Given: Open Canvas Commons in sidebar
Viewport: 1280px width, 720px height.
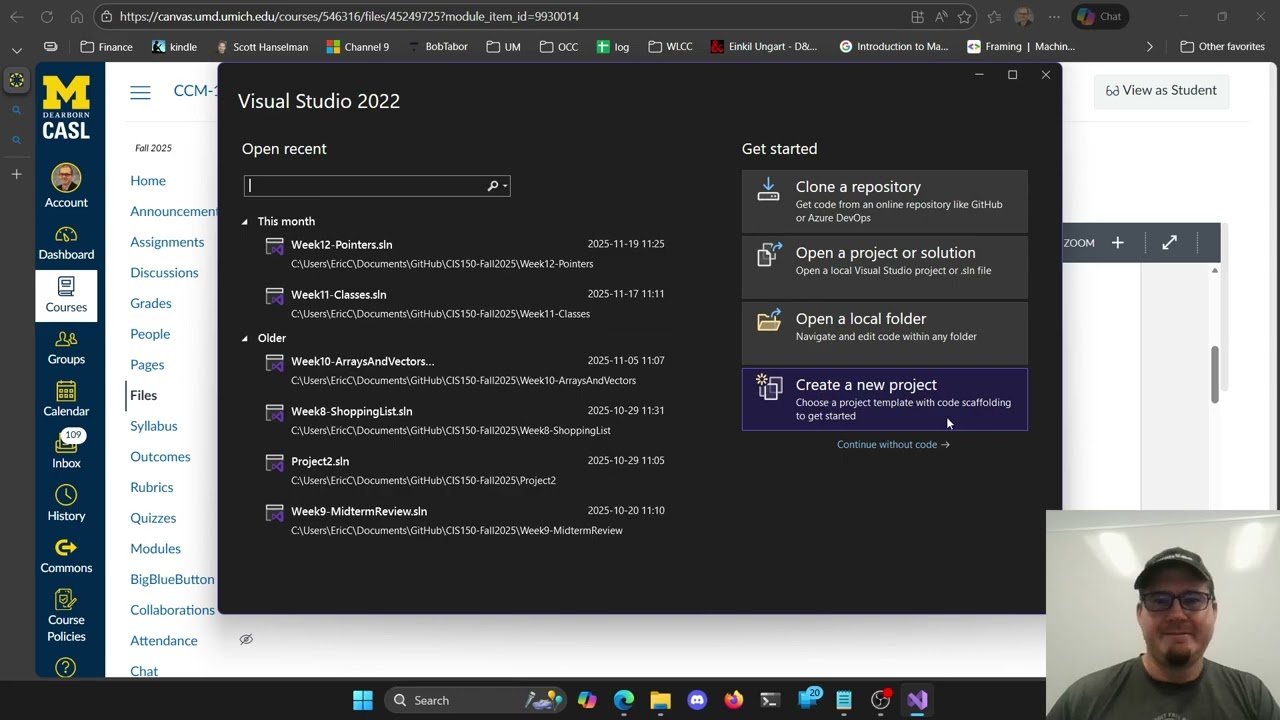Looking at the screenshot, I should pos(66,555).
